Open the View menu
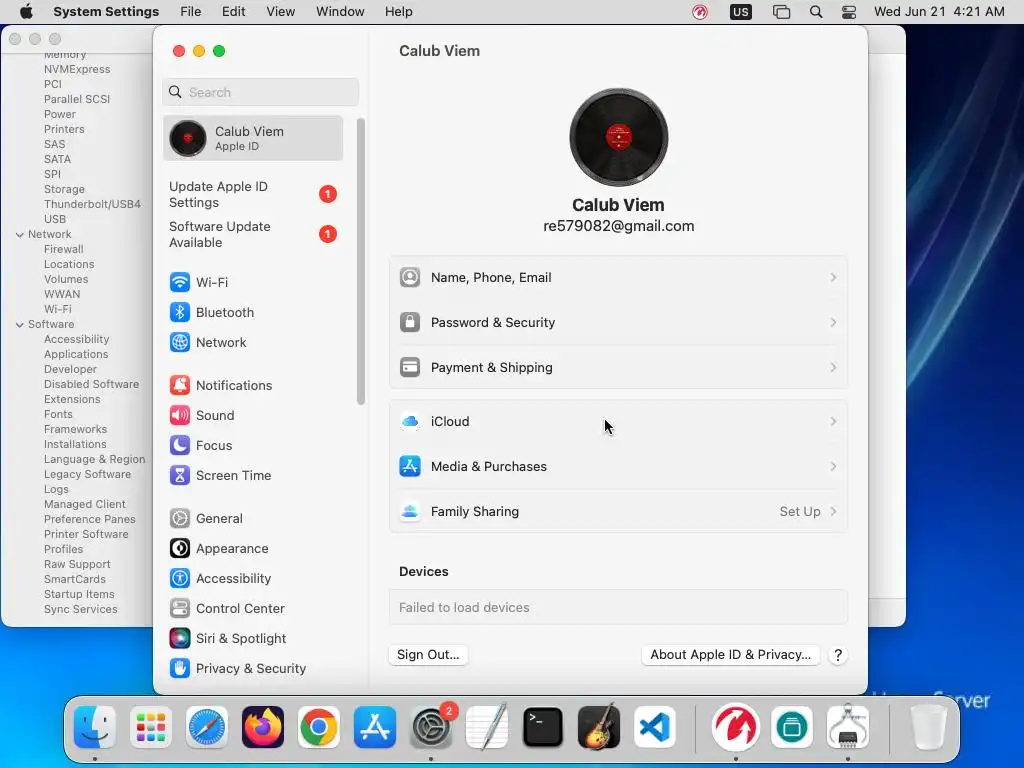The width and height of the screenshot is (1024, 768). tap(281, 12)
